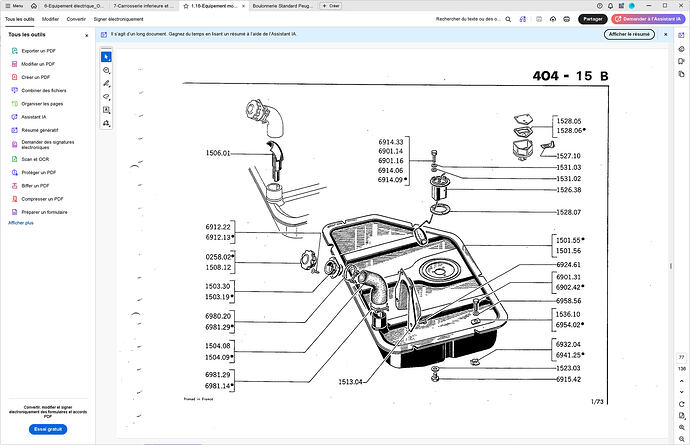Open the notifications bell icon
The height and width of the screenshot is (445, 690).
coord(610,6)
